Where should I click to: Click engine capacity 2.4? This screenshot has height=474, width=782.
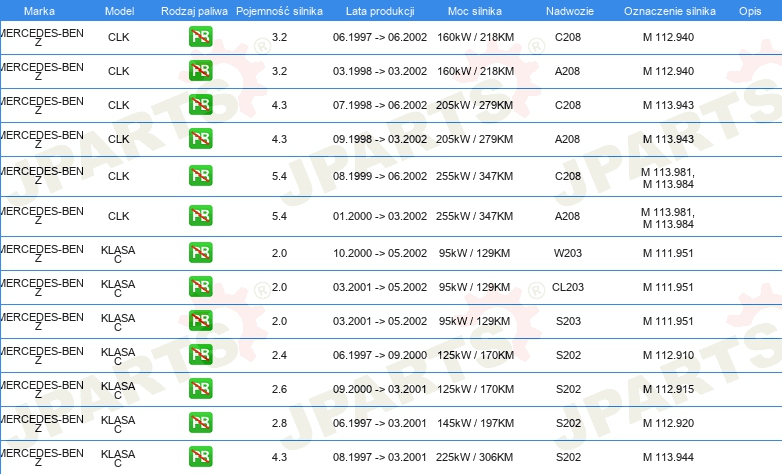[279, 355]
